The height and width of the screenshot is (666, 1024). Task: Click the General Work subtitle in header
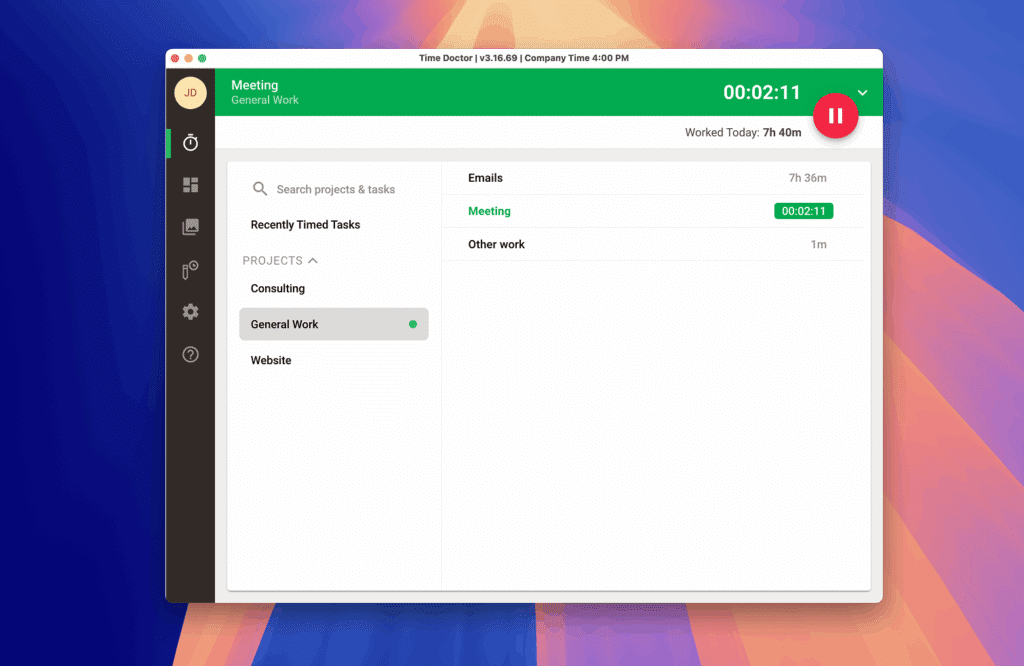click(x=264, y=100)
